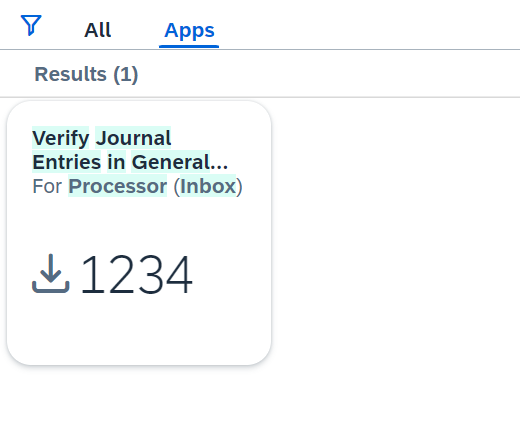The width and height of the screenshot is (520, 441).
Task: Open the Verify Journal Entries tile
Action: (139, 233)
